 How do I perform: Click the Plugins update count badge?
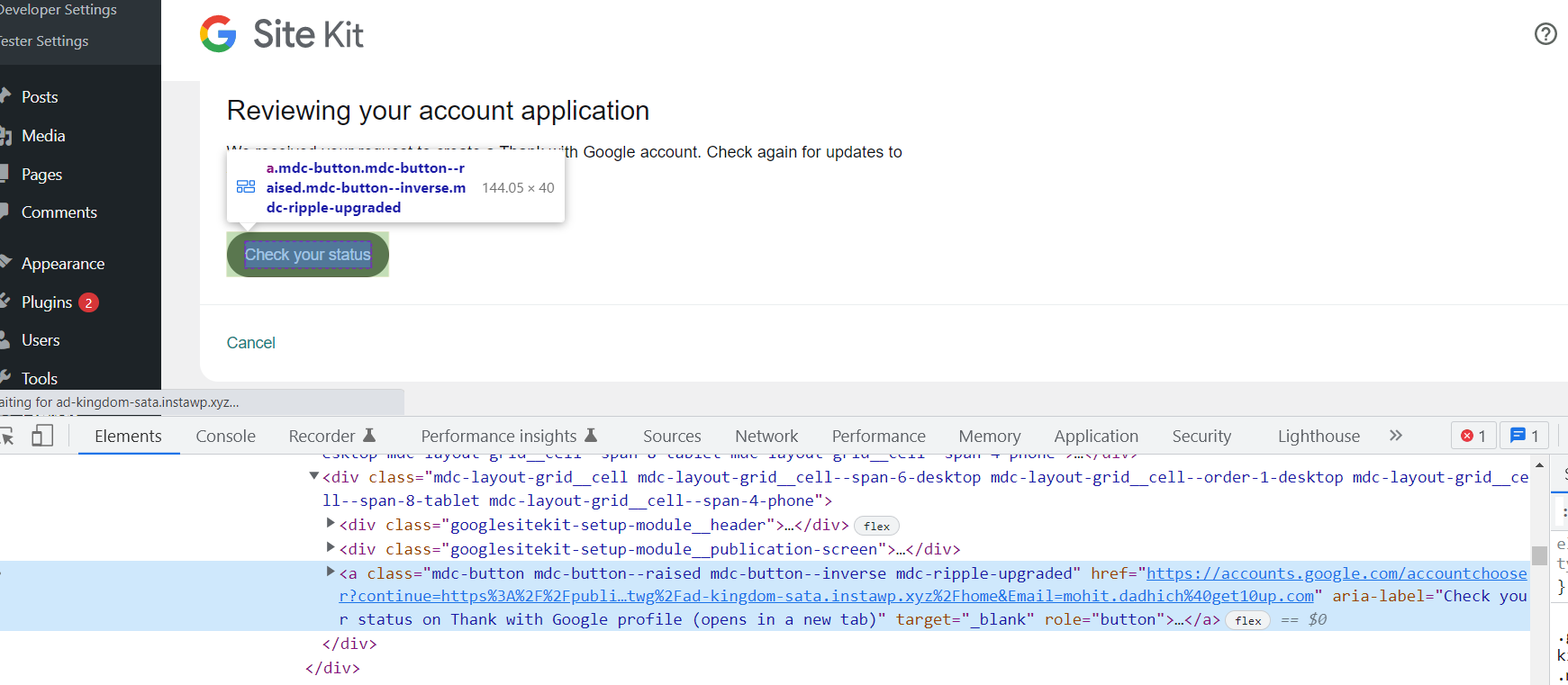click(x=88, y=302)
